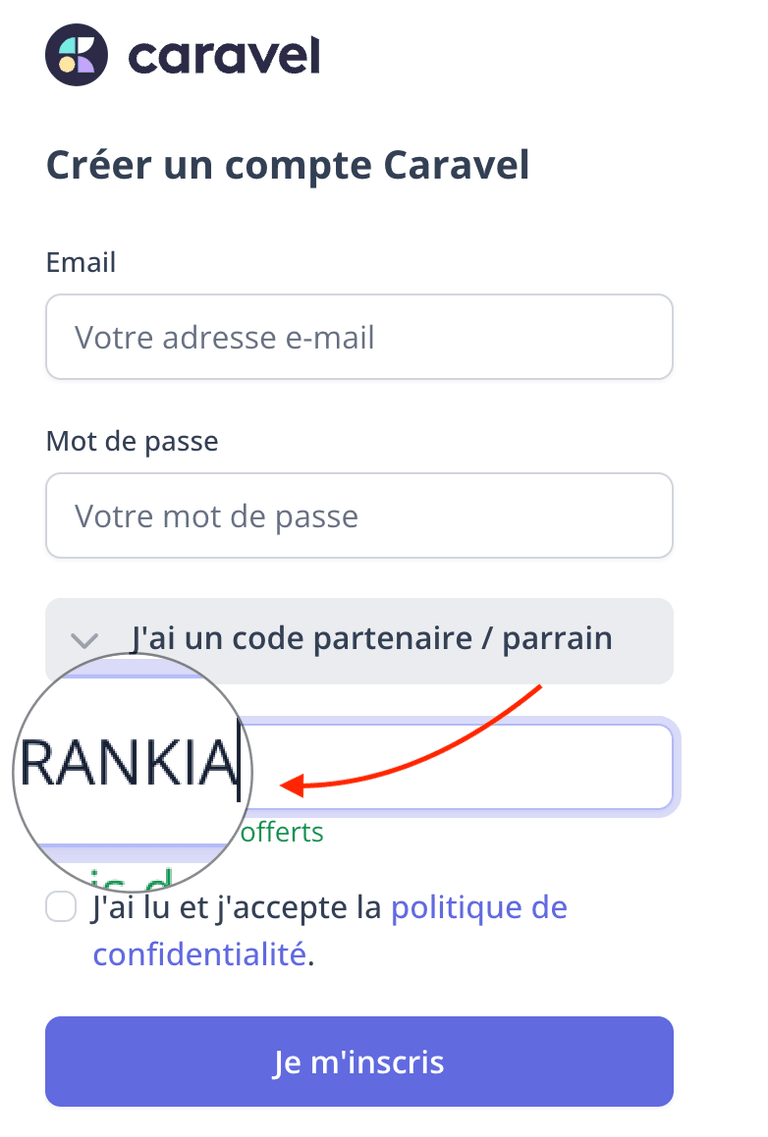Enable accepting the politique de confidentialité
The width and height of the screenshot is (768, 1137).
61,907
